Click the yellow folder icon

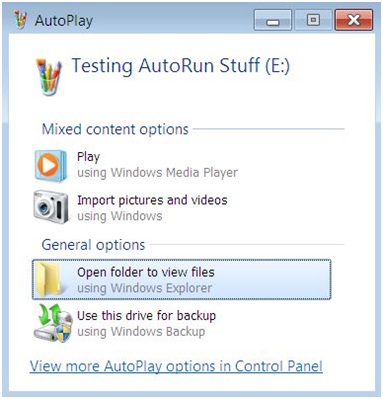(x=49, y=279)
